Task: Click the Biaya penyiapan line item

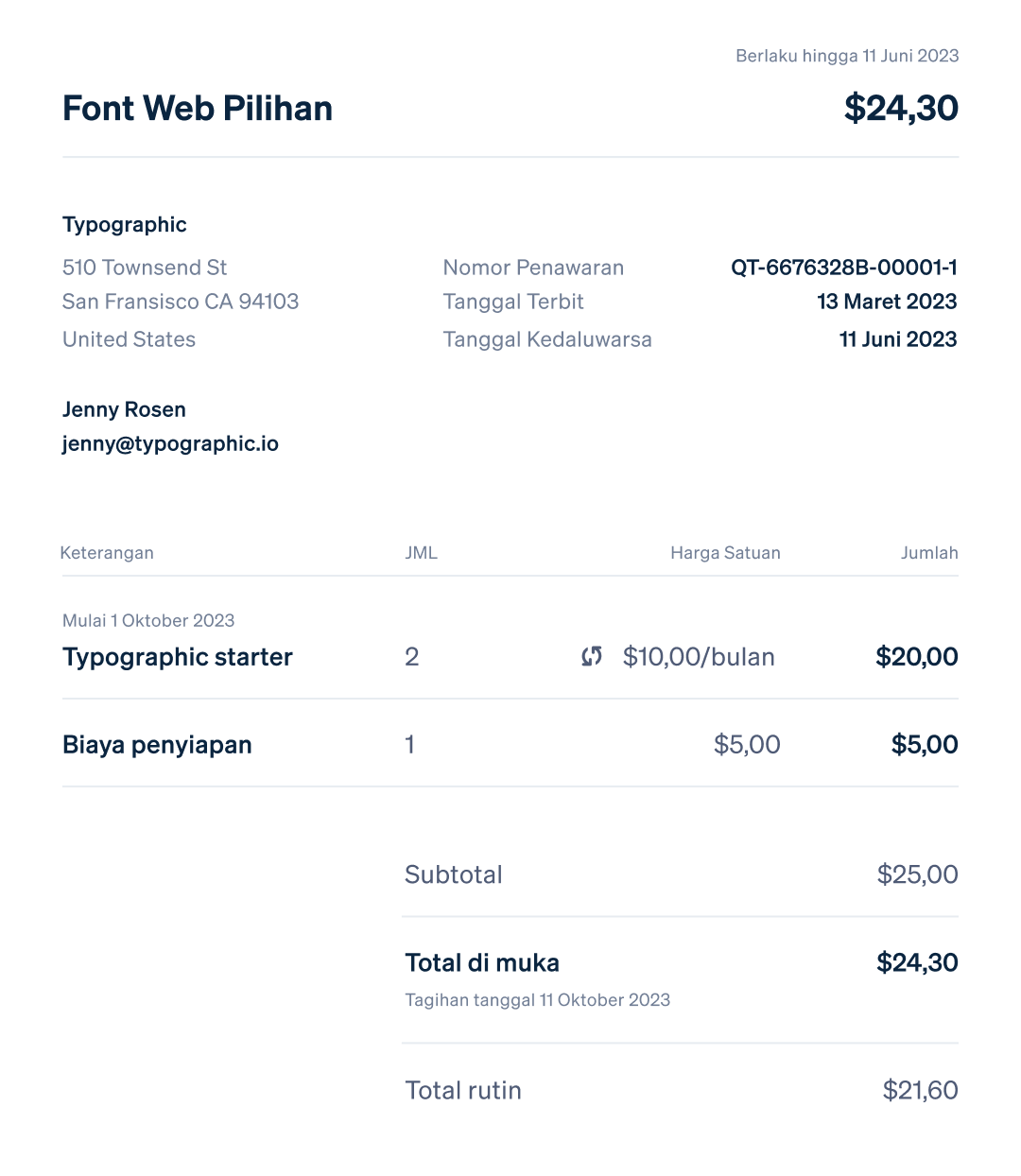Action: (157, 745)
